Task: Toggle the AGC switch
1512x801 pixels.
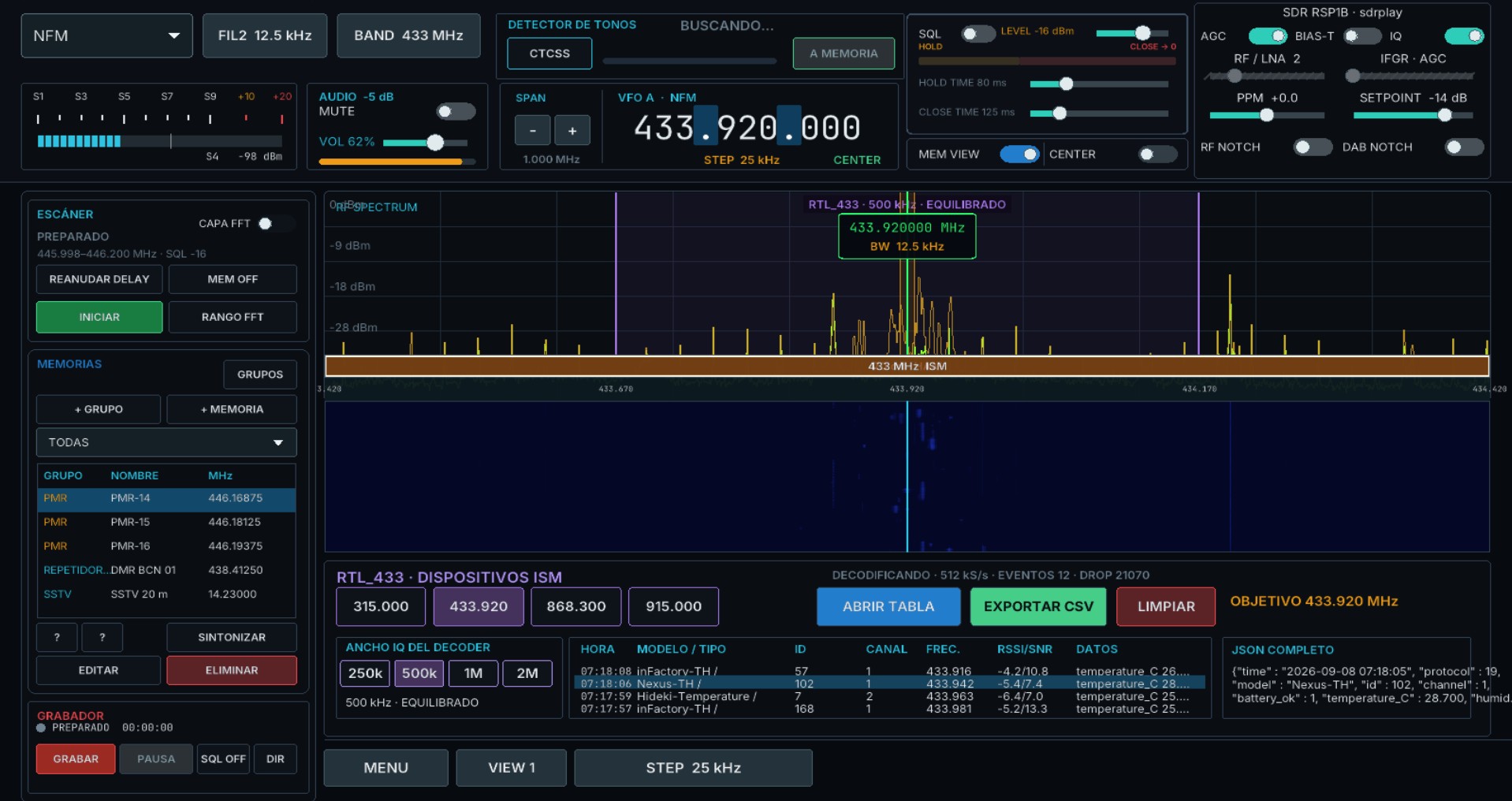Action: click(x=1268, y=36)
